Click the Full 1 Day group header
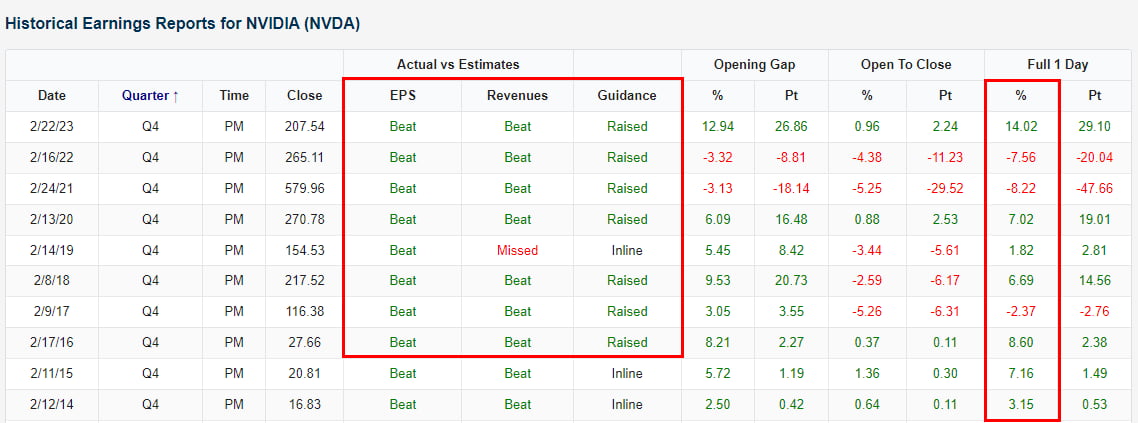This screenshot has height=423, width=1138. (1057, 65)
